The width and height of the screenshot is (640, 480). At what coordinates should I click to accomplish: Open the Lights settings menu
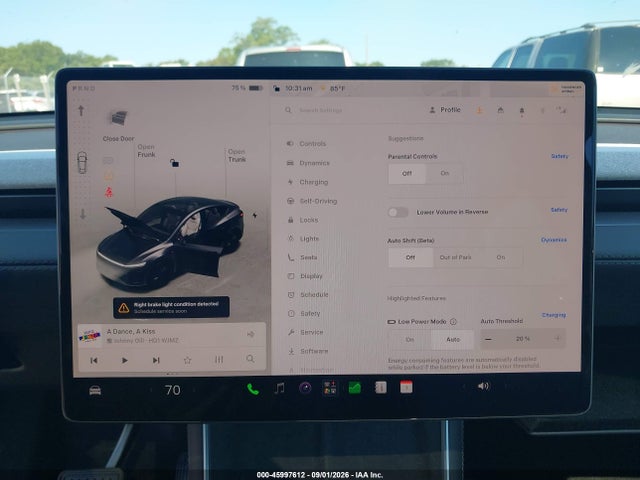(303, 239)
